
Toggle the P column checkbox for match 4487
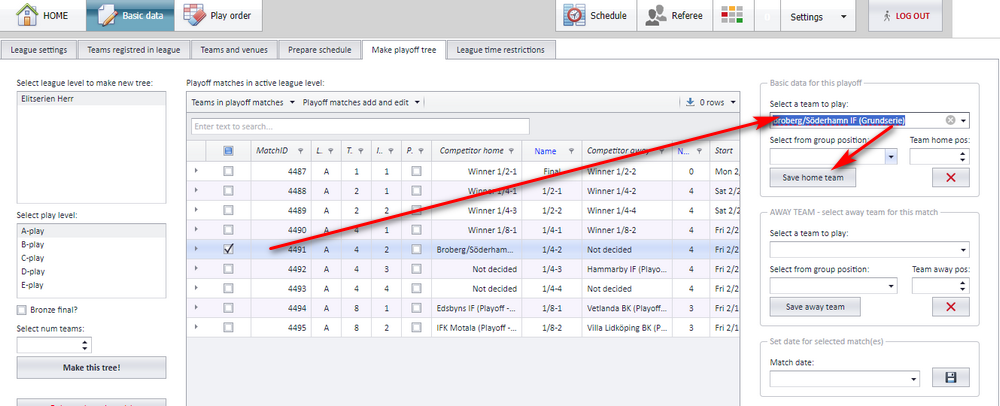click(x=416, y=171)
